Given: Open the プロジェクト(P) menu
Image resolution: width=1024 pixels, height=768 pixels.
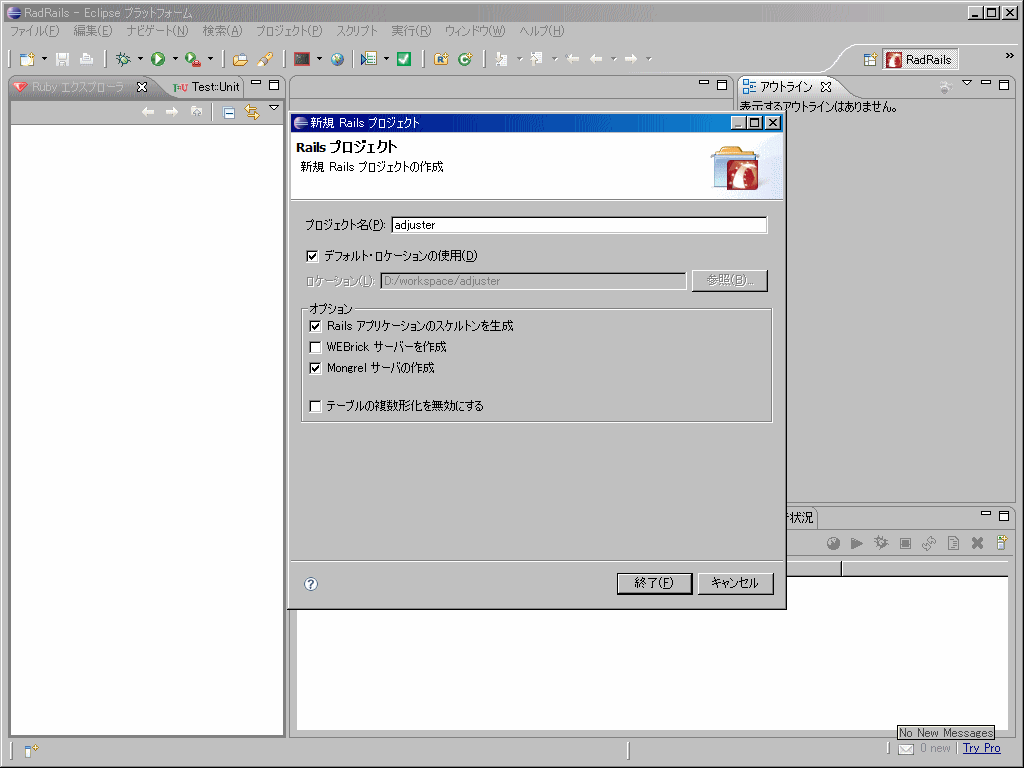Looking at the screenshot, I should point(289,31).
